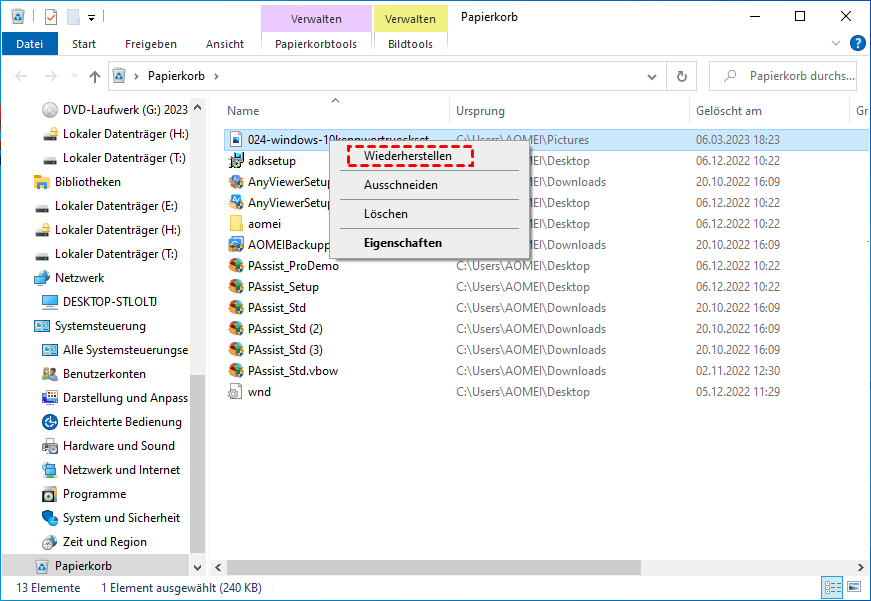Open Systemsteuerung in the navigation pane
Screen dimensions: 871x601
point(100,326)
